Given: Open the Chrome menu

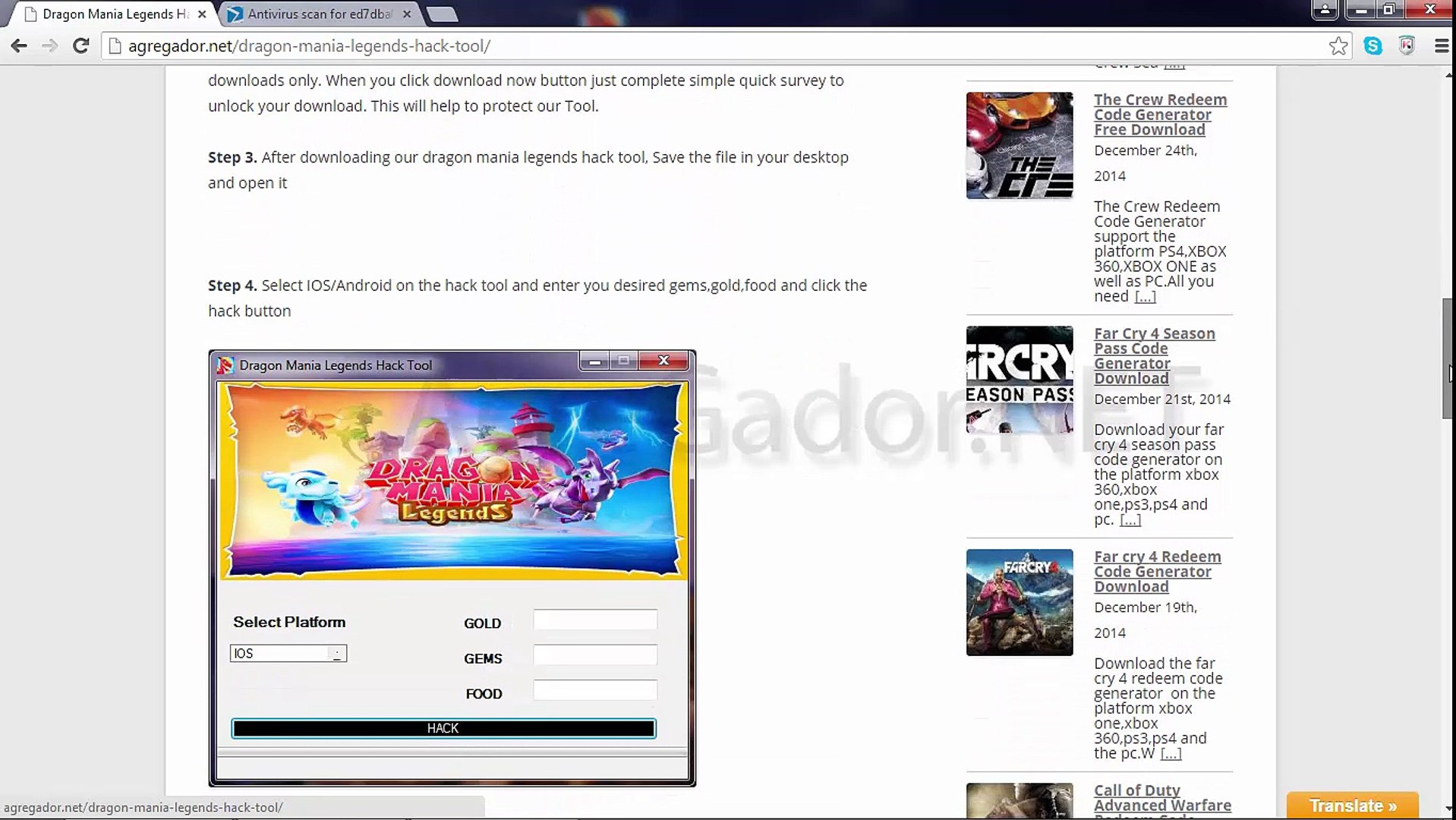Looking at the screenshot, I should pos(1442,46).
